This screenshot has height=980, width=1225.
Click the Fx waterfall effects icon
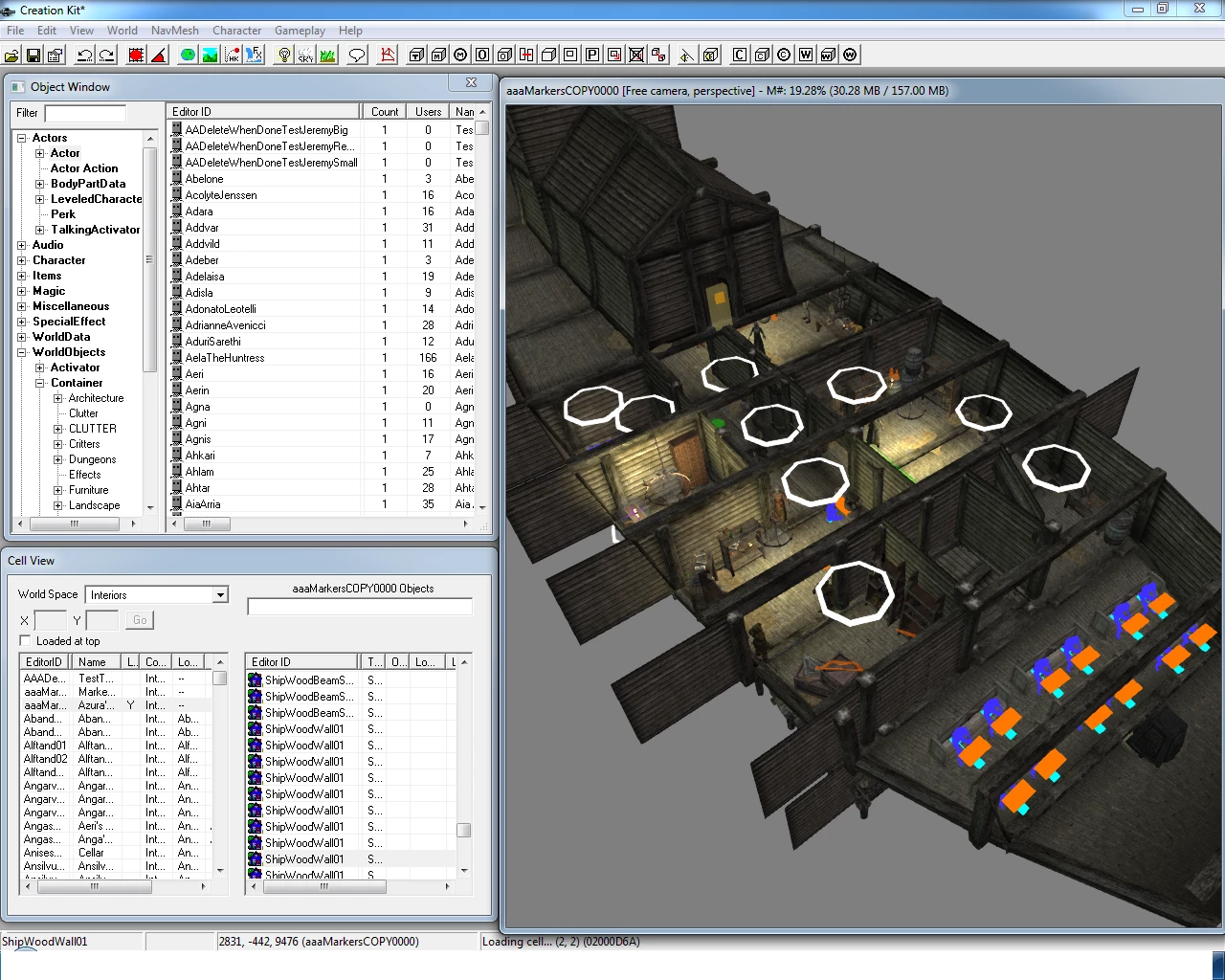(254, 56)
